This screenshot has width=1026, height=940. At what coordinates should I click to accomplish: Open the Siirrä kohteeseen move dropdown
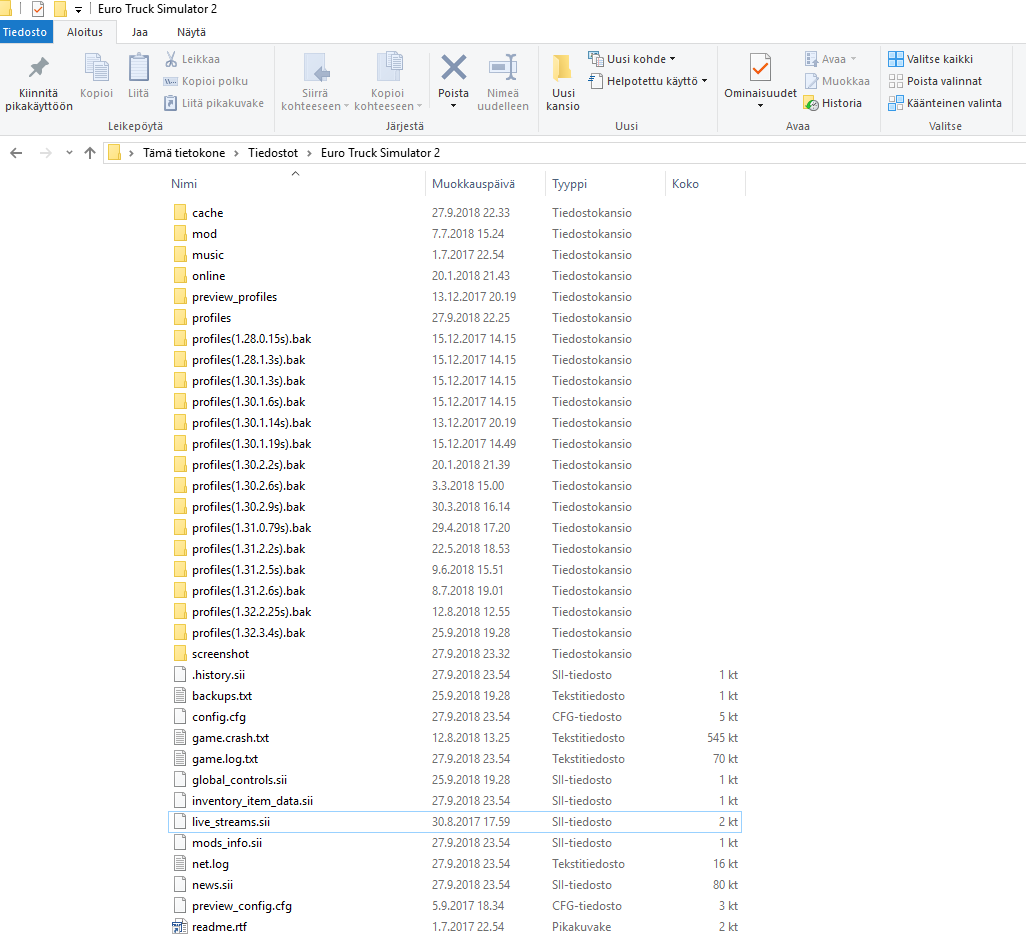(315, 99)
